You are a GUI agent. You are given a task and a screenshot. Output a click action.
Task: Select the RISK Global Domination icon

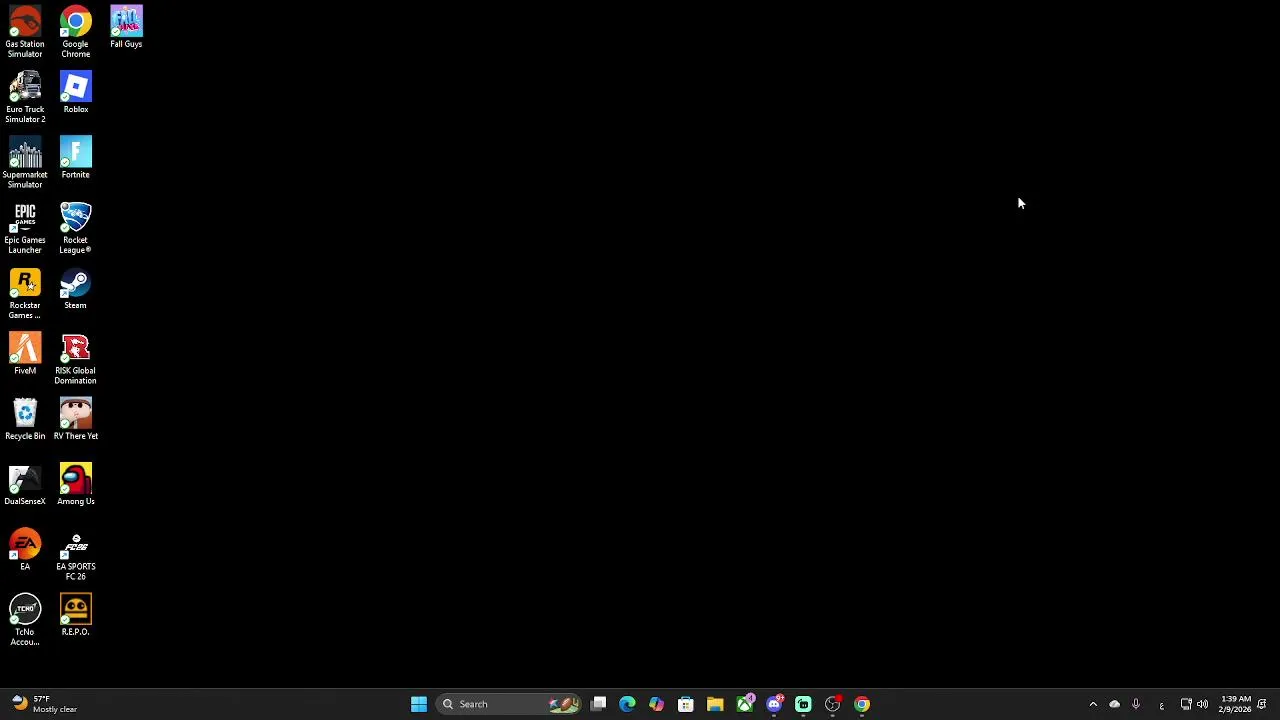[x=76, y=358]
